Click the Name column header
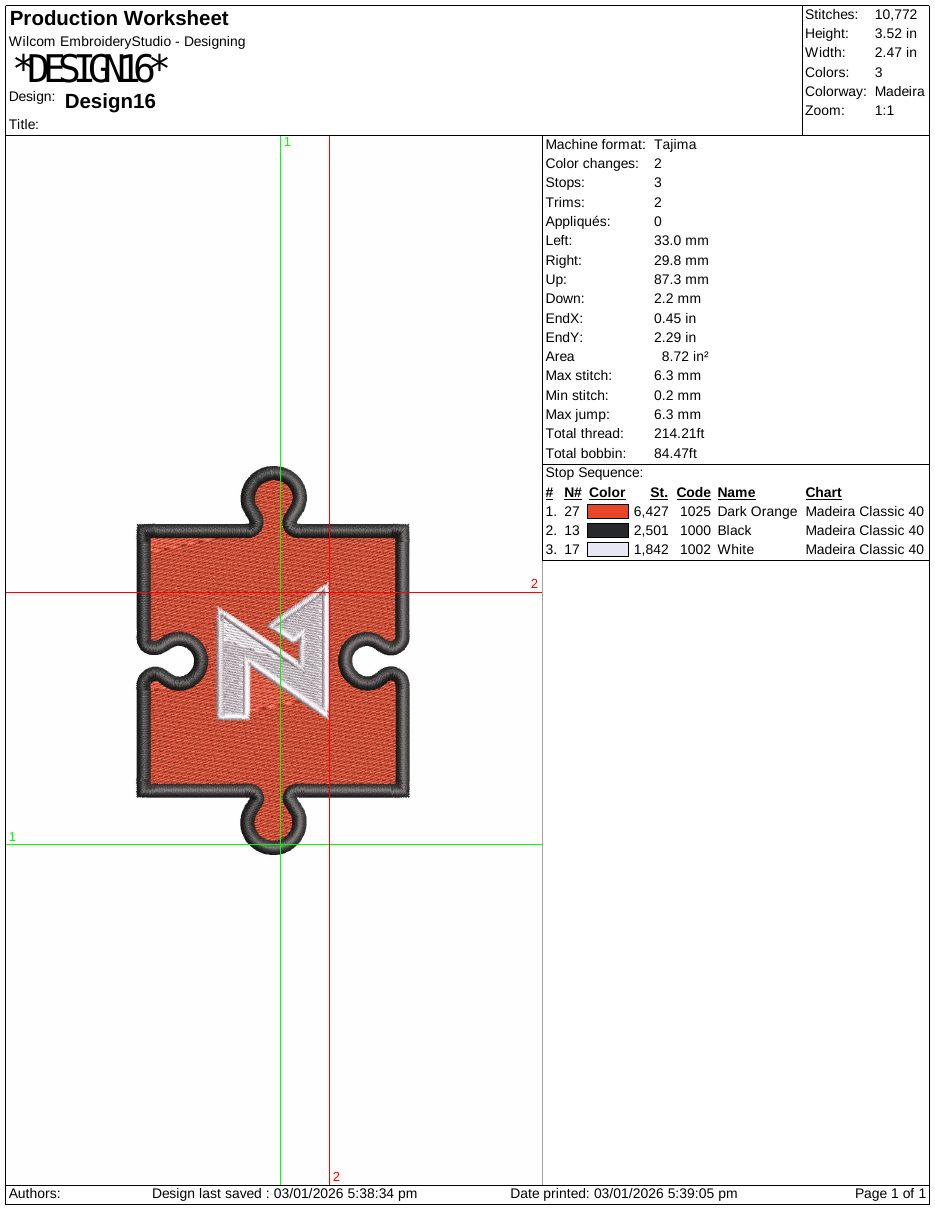 click(x=736, y=492)
